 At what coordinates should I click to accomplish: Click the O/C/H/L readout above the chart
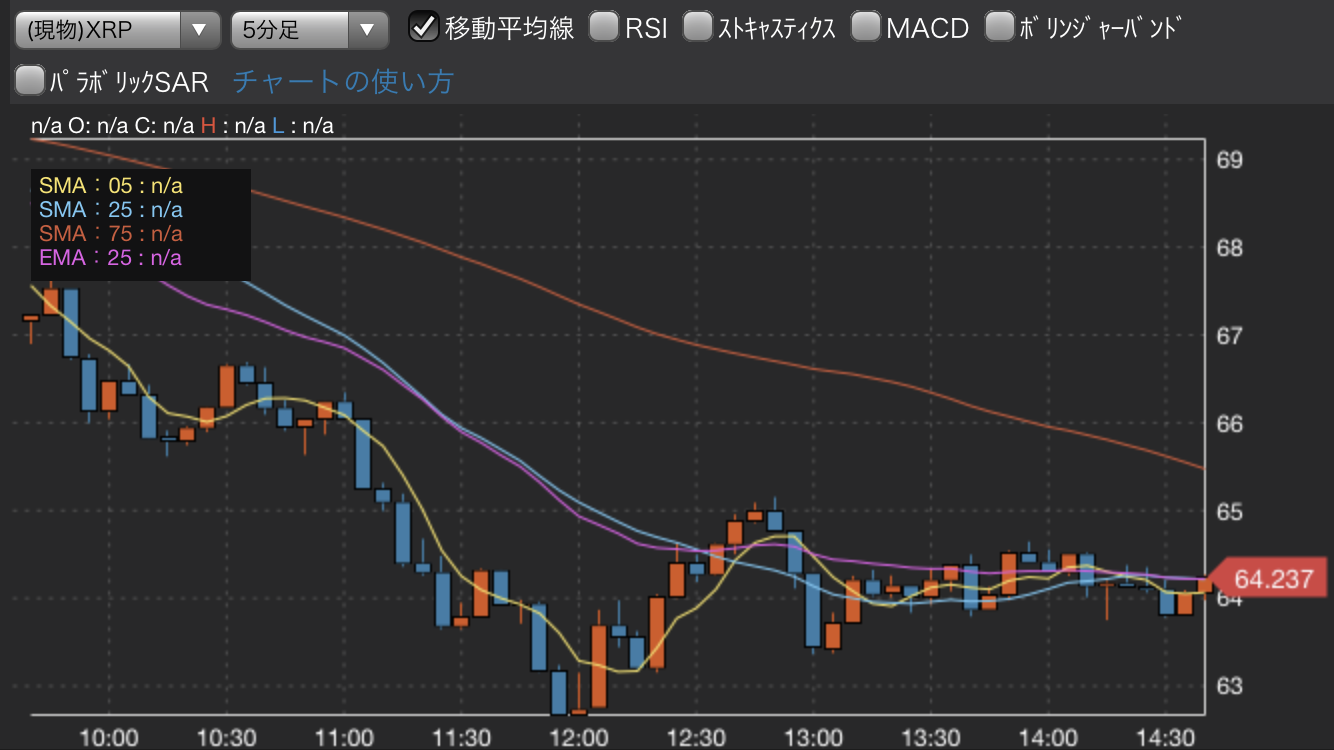coord(182,125)
